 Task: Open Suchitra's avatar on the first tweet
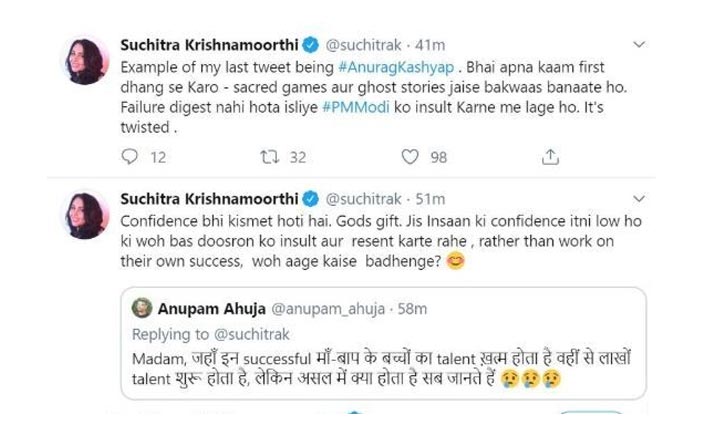point(85,61)
